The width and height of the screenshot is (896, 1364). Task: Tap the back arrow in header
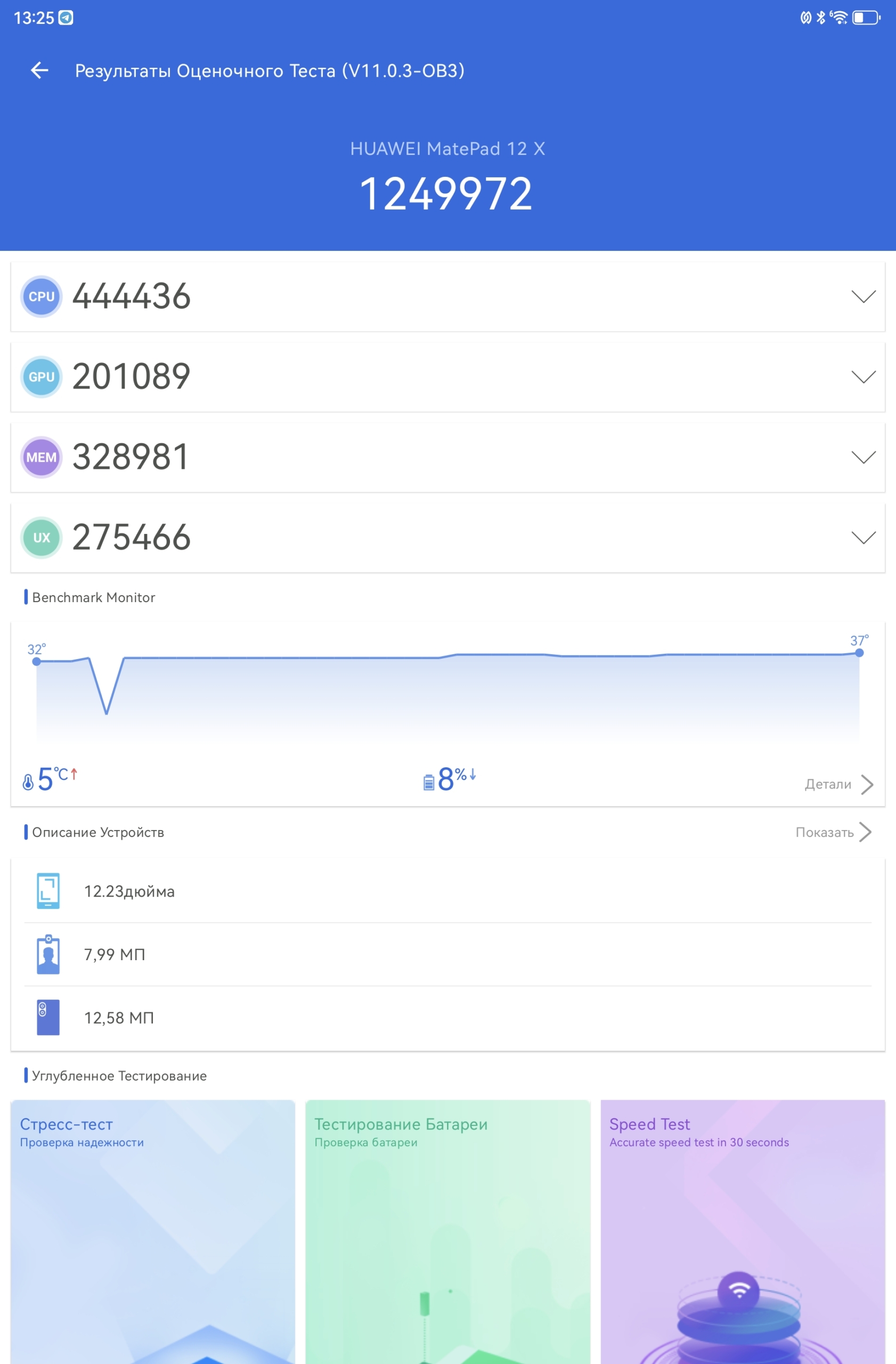39,70
